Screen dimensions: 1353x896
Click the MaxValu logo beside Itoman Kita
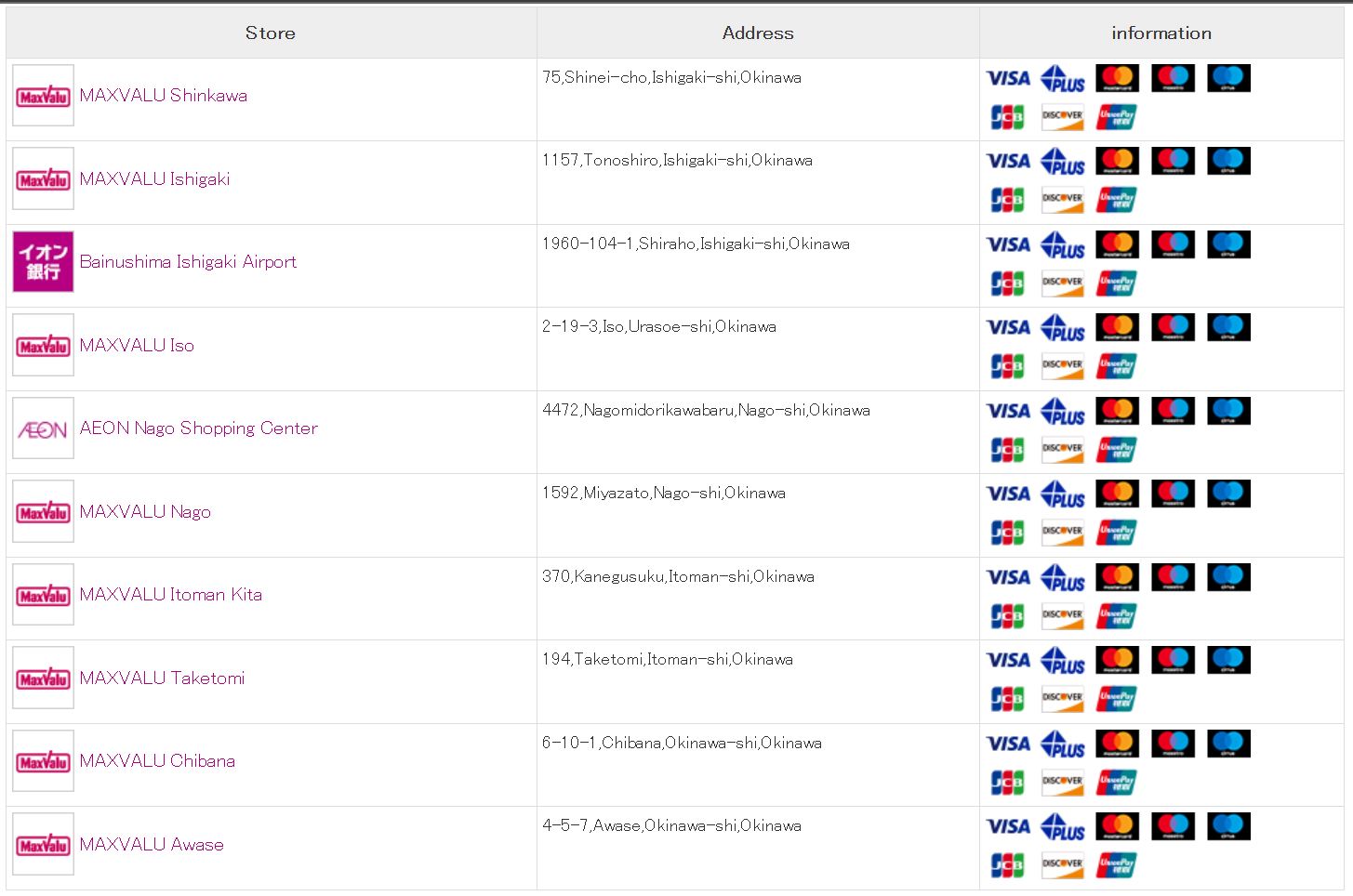(44, 594)
